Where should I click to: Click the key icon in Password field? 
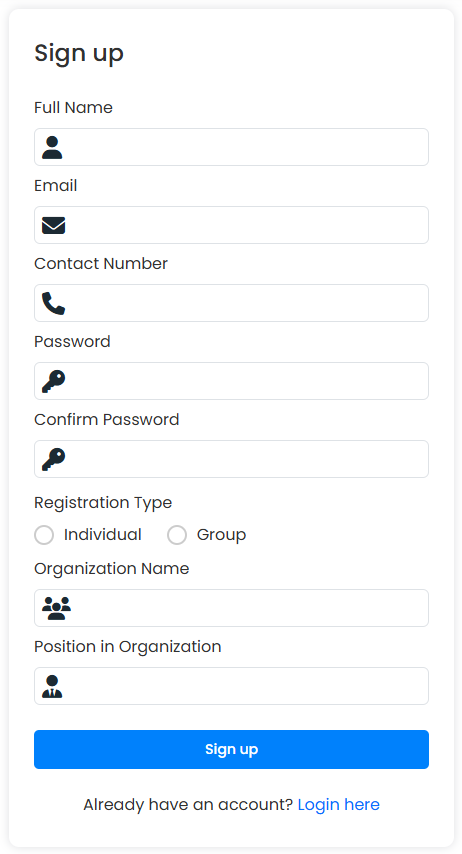pyautogui.click(x=53, y=381)
